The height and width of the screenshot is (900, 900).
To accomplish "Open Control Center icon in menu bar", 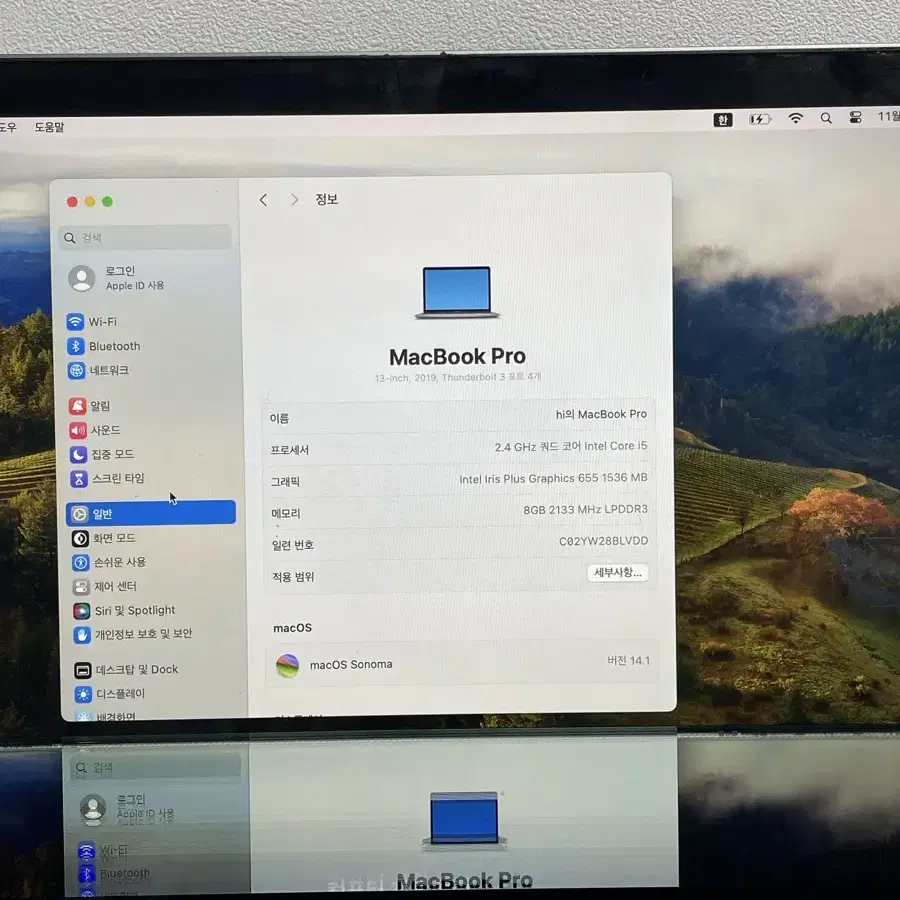I will (x=855, y=117).
